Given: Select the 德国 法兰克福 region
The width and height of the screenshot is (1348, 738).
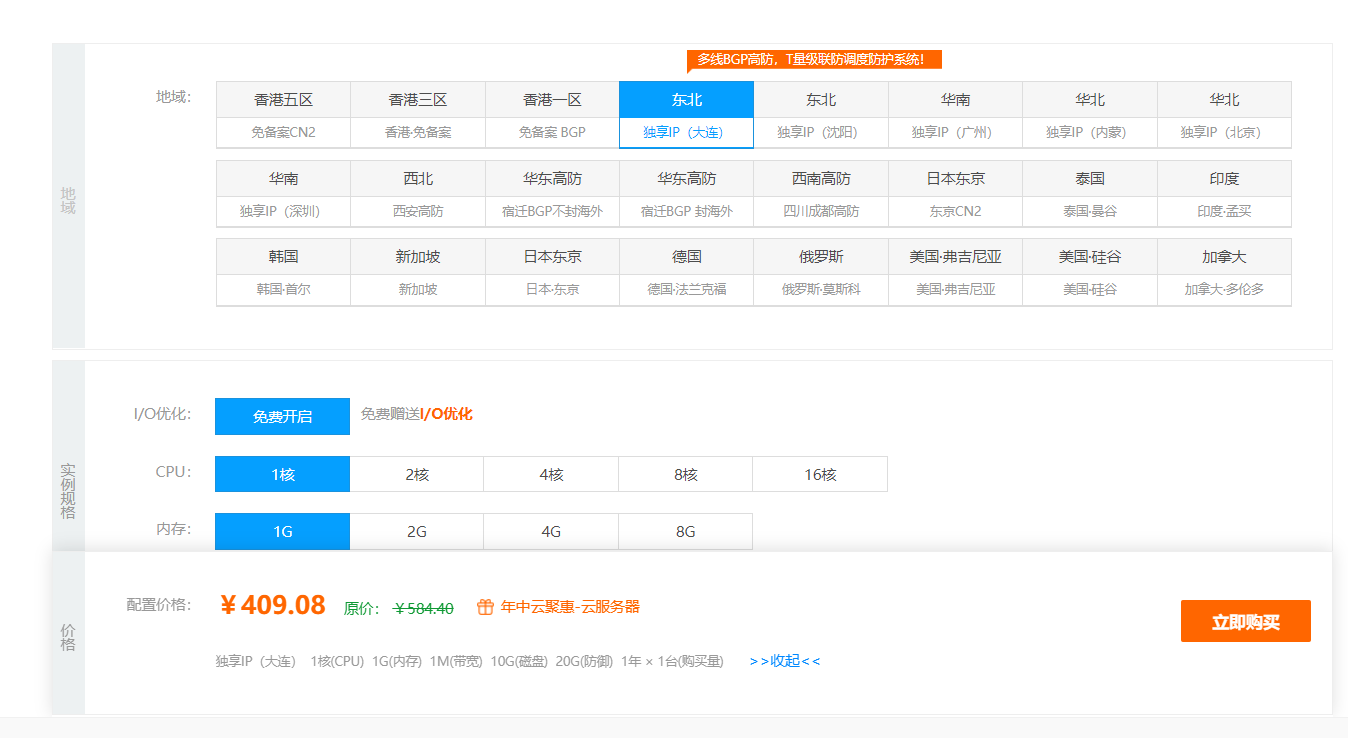Looking at the screenshot, I should tap(686, 272).
